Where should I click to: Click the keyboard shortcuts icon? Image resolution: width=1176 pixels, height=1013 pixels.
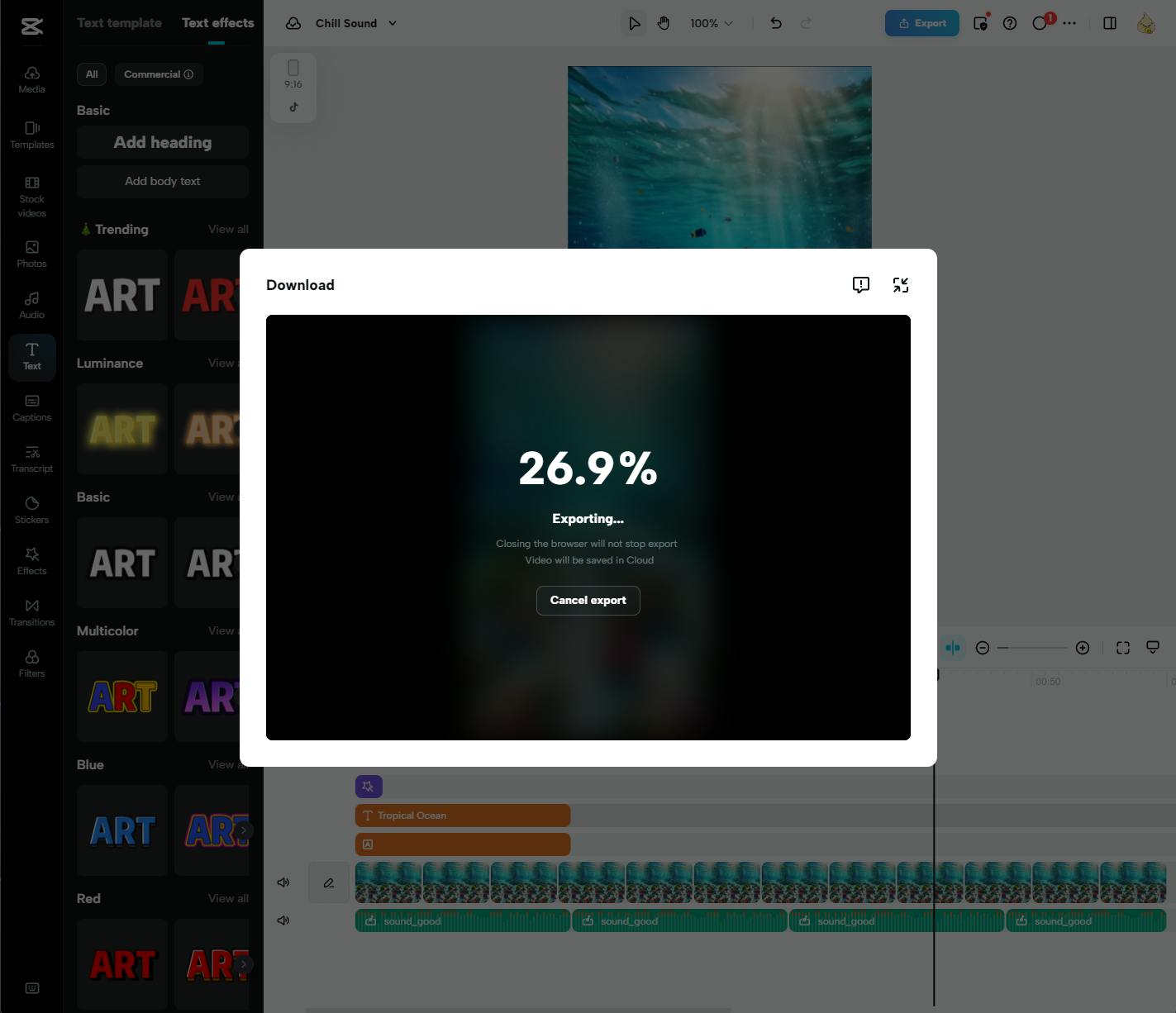point(31,988)
